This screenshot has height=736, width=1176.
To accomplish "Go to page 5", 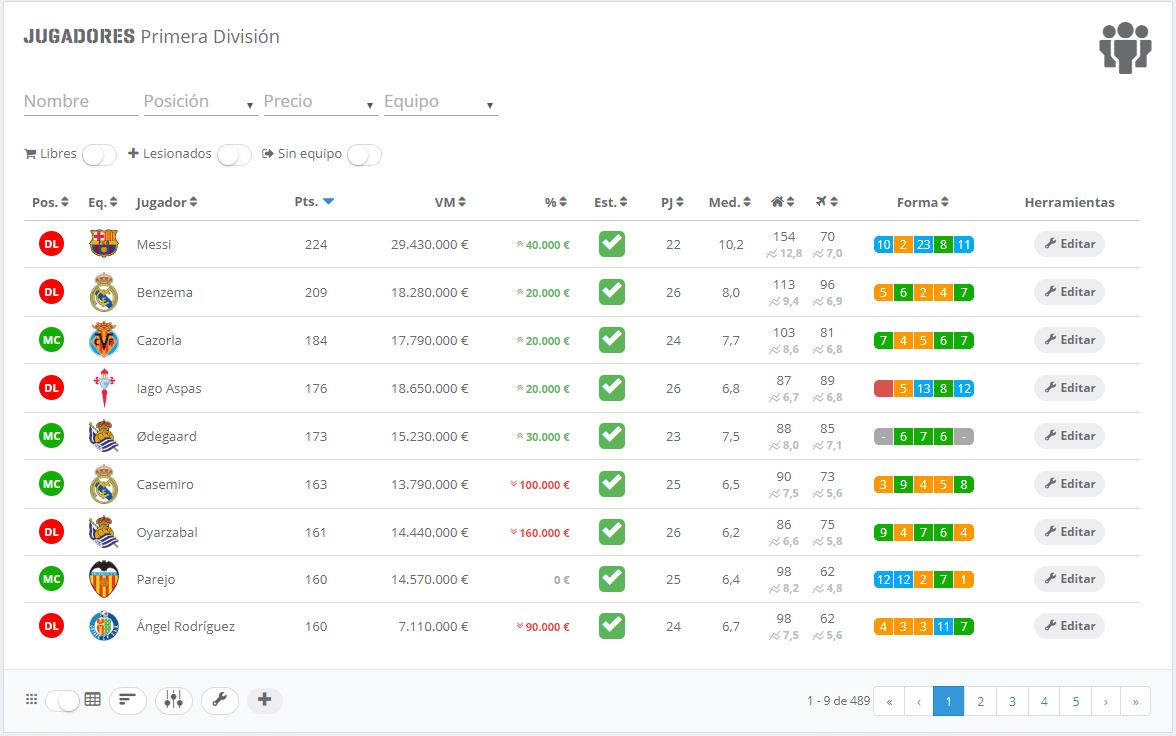I will (x=1076, y=701).
